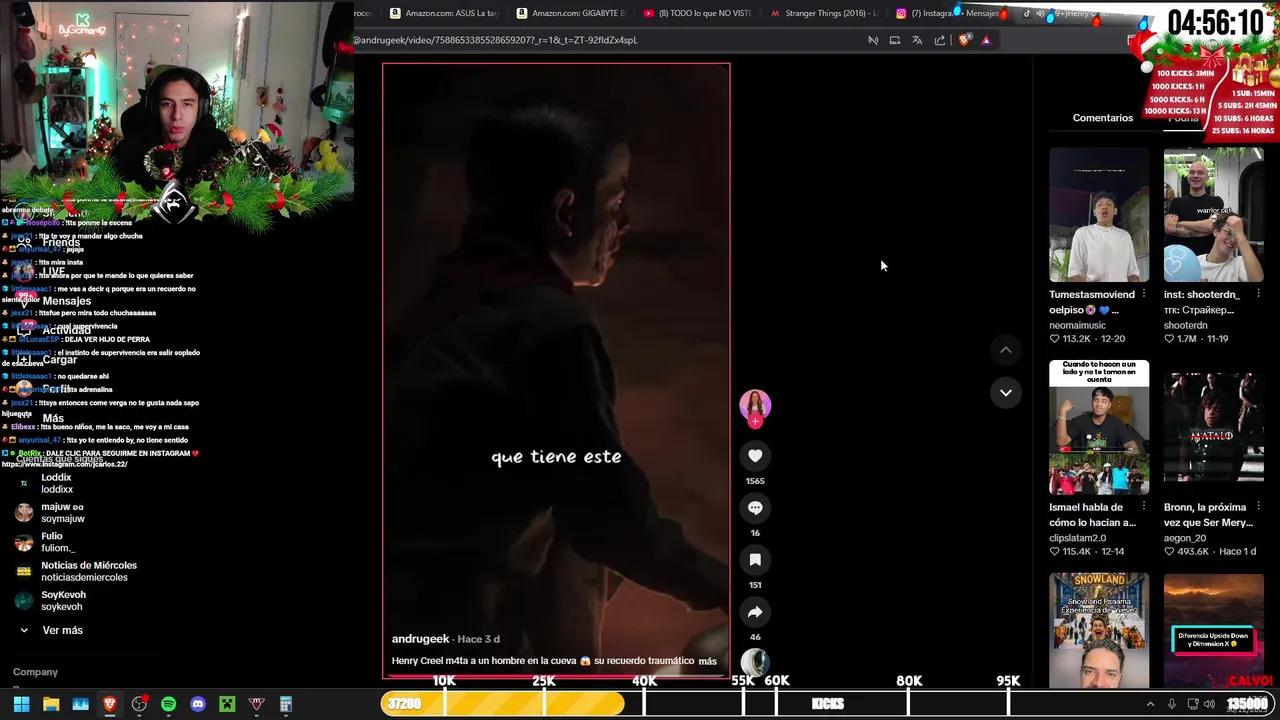Click the share page icon in address bar
Viewport: 1280px width, 720px height.
click(940, 40)
